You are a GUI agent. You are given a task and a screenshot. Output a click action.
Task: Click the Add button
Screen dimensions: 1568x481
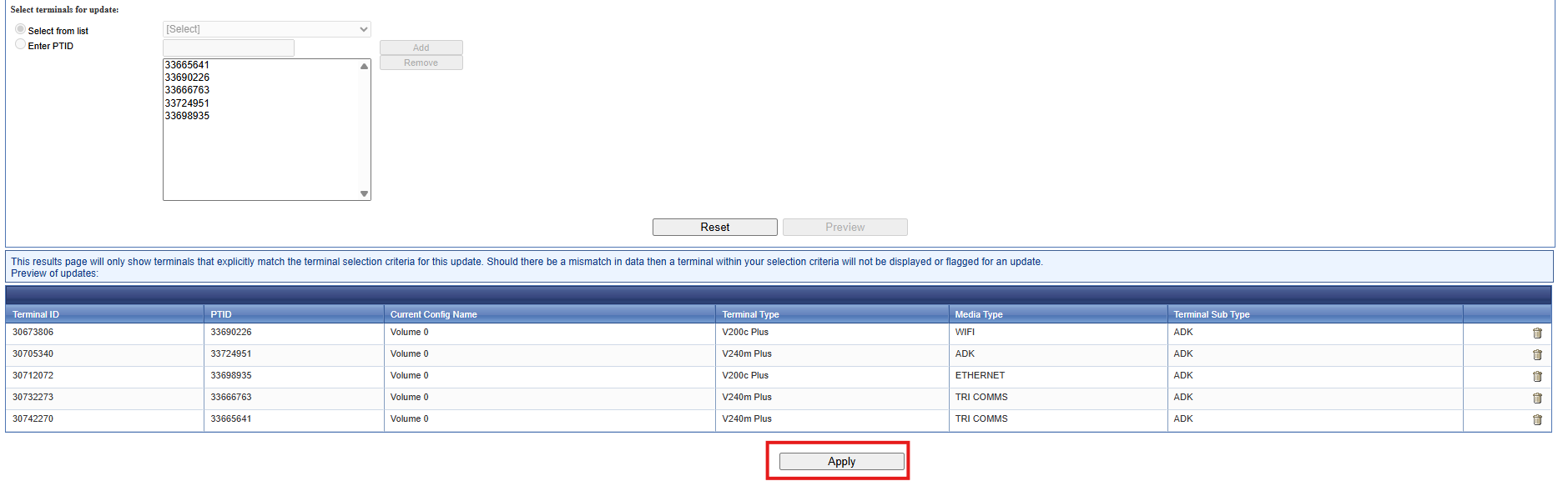pos(421,48)
